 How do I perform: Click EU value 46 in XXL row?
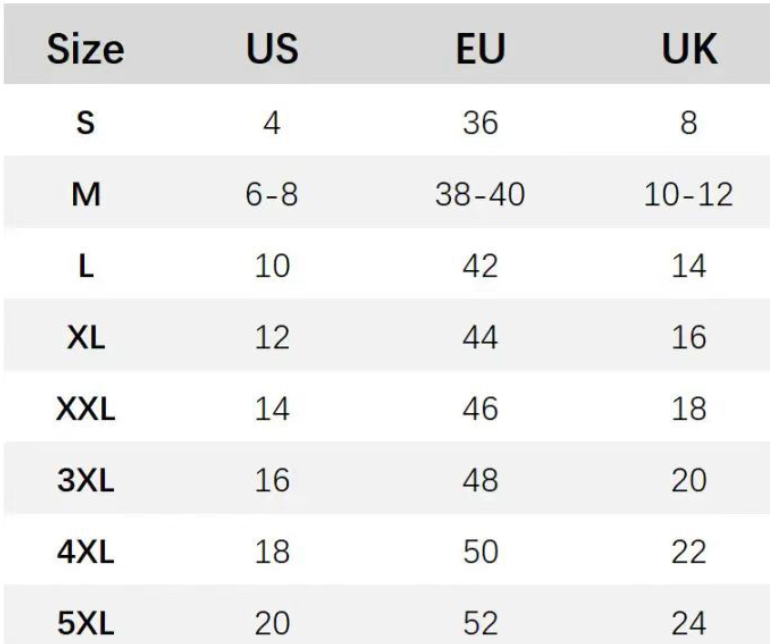(x=480, y=409)
